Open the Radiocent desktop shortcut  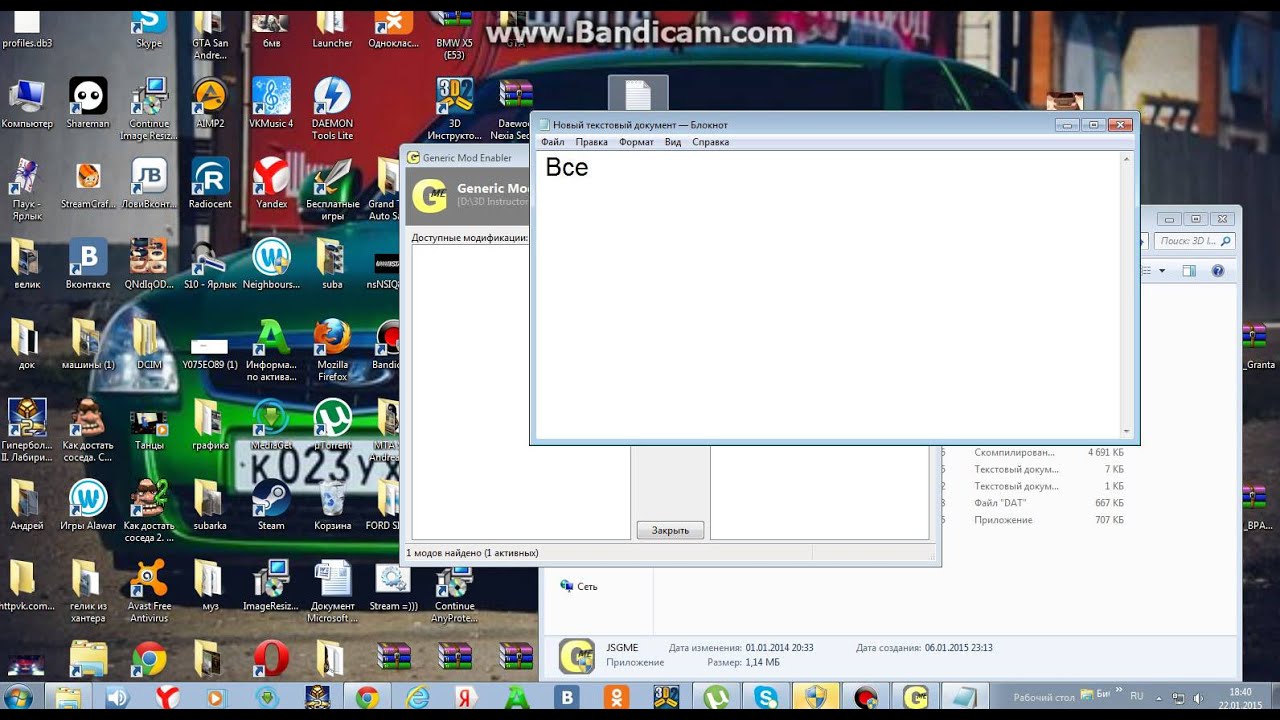click(x=210, y=183)
